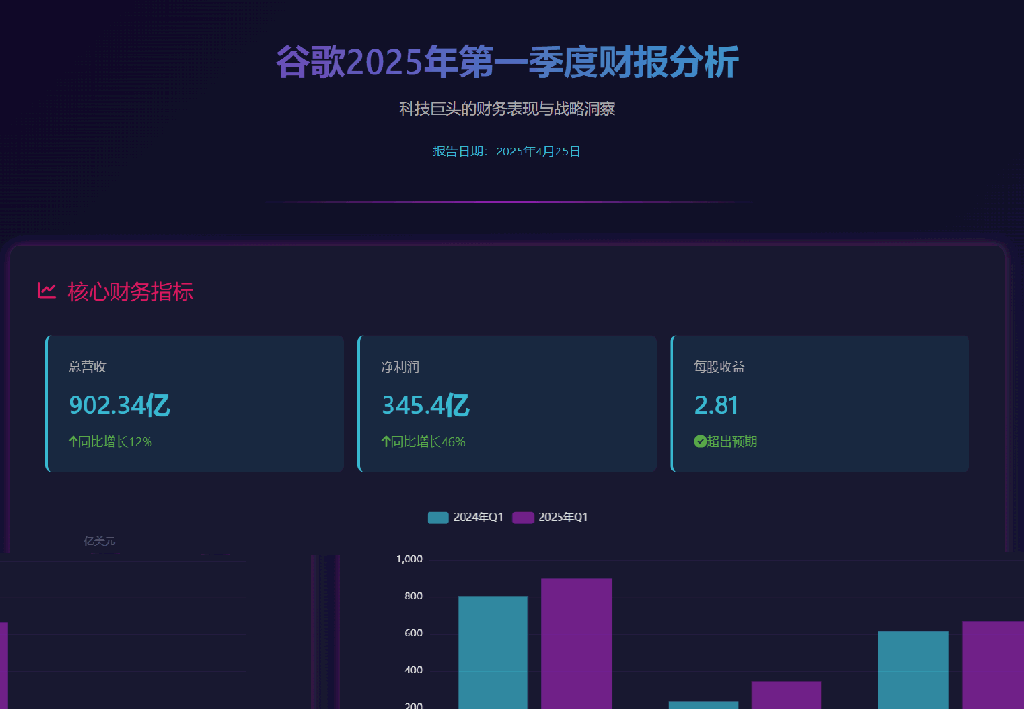Click the 2025年Q1 legend label
The image size is (1024, 709).
pyautogui.click(x=563, y=517)
